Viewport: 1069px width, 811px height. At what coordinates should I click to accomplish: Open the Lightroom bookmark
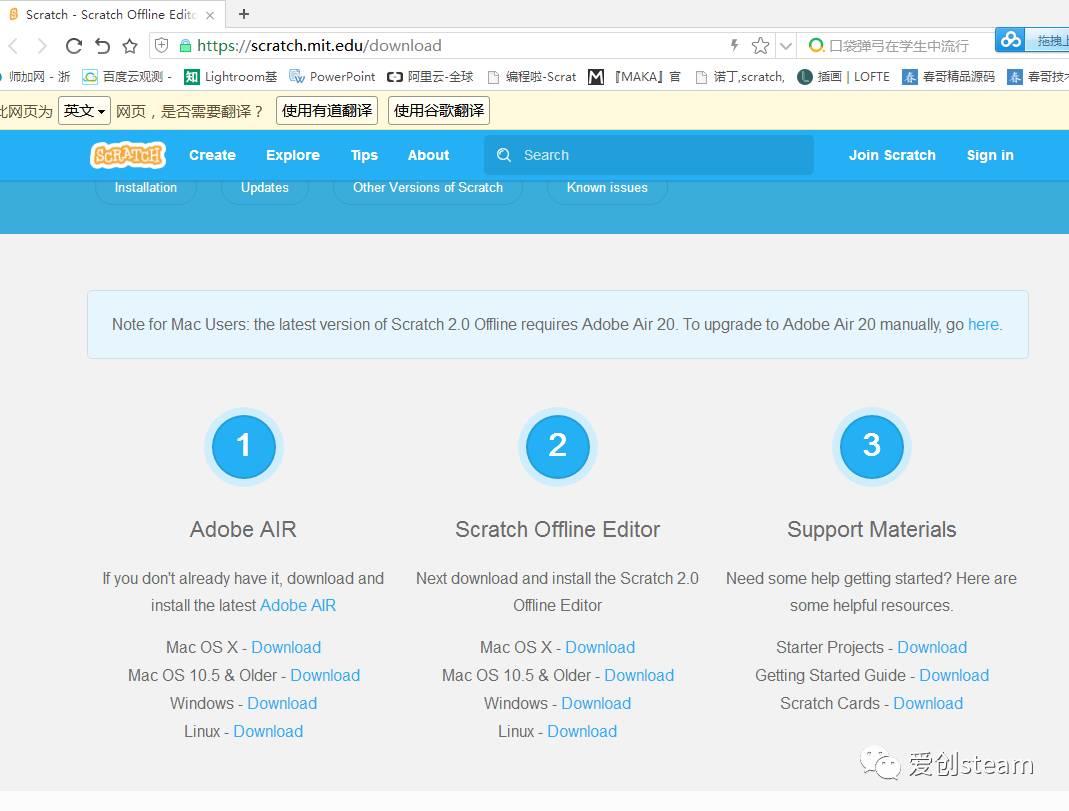pos(230,76)
